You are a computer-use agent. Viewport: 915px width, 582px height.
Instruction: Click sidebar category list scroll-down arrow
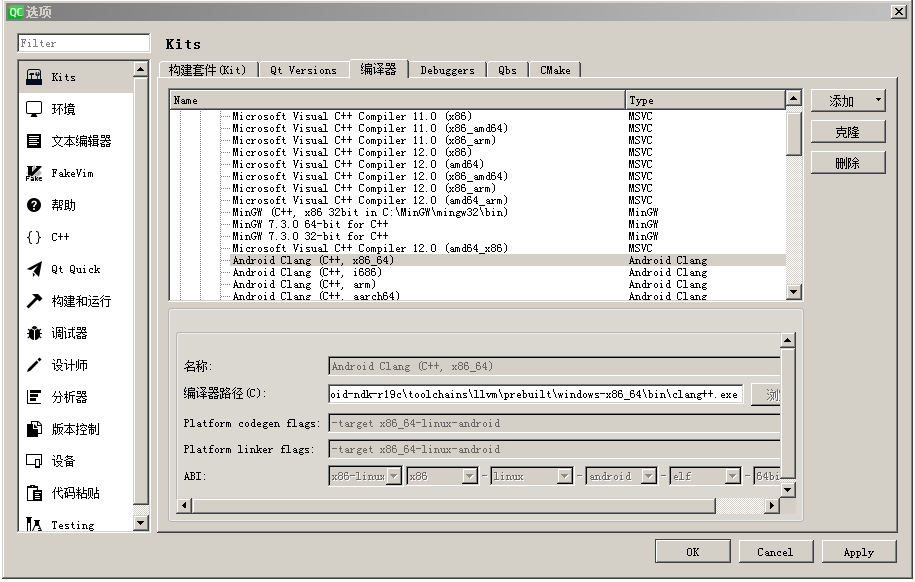pos(141,523)
